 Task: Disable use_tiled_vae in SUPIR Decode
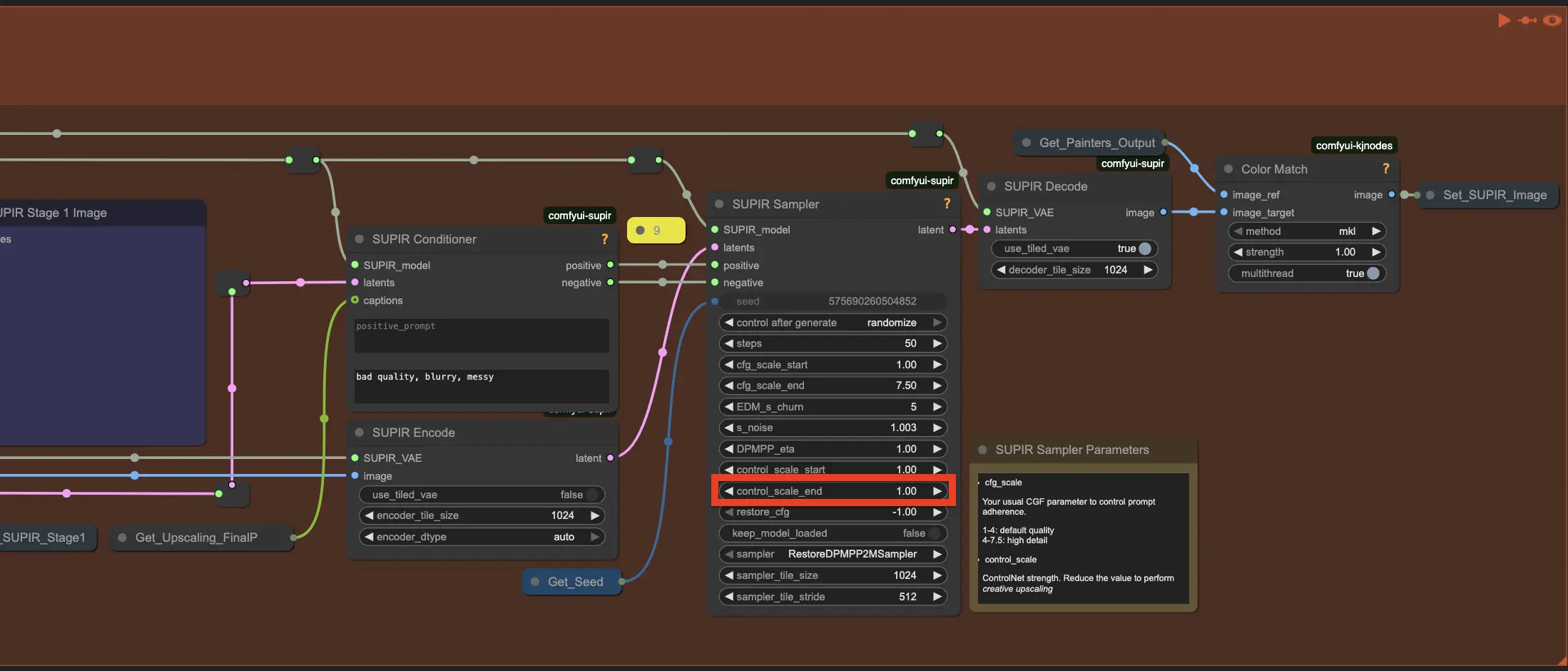pos(1144,248)
